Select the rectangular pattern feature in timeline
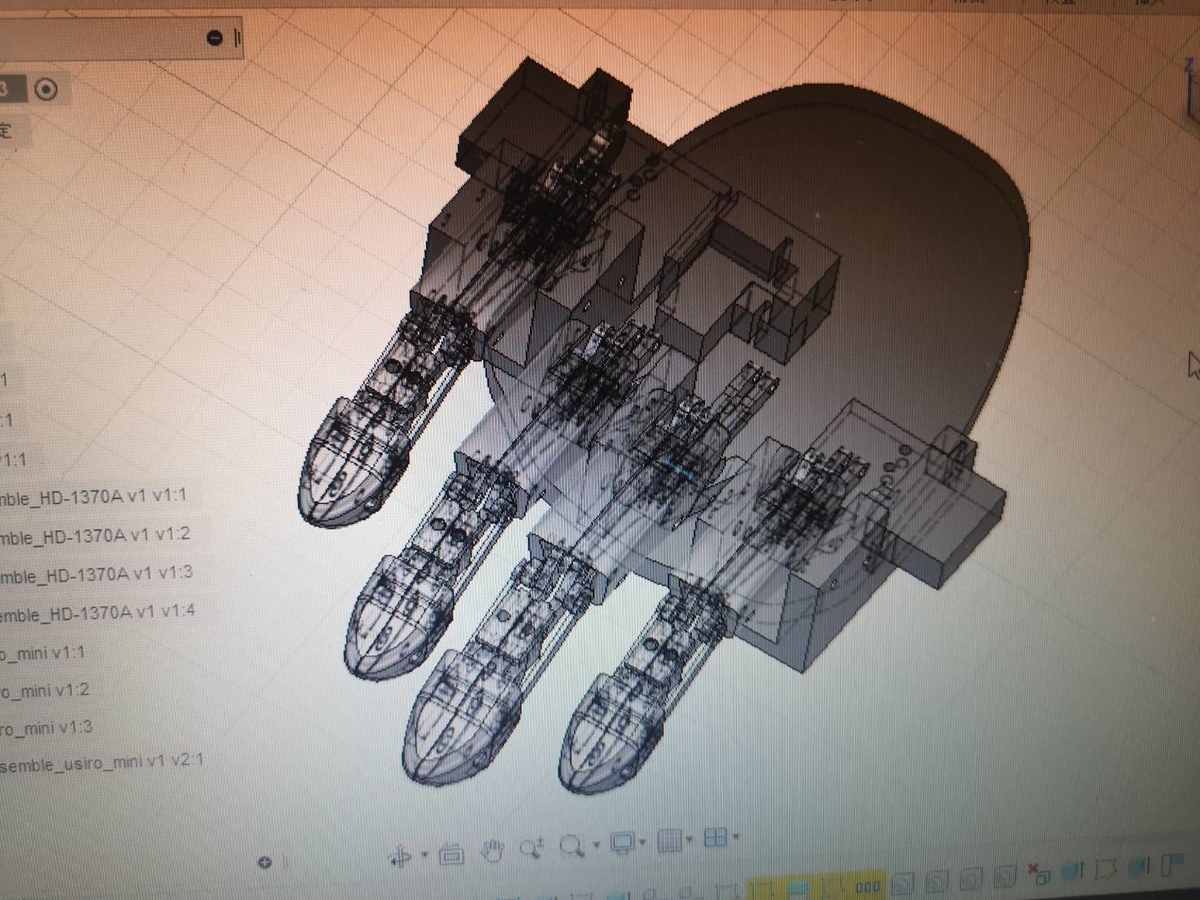1200x900 pixels. tap(868, 886)
